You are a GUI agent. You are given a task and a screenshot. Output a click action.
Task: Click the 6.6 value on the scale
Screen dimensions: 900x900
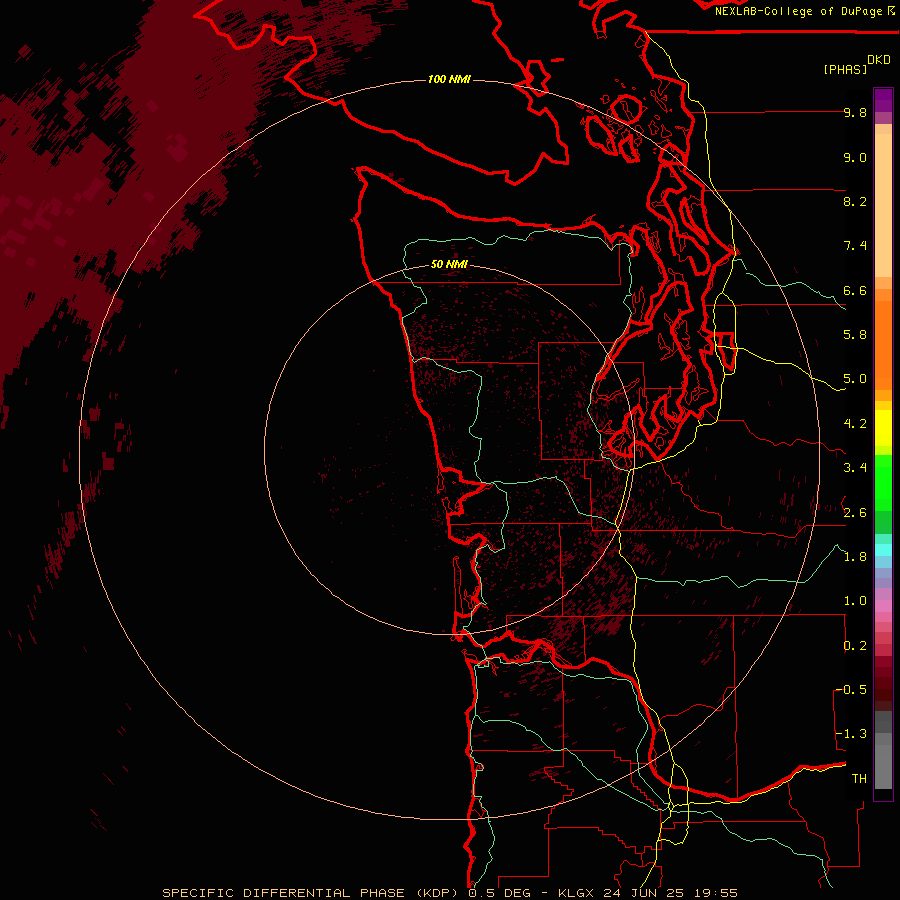[x=855, y=291]
